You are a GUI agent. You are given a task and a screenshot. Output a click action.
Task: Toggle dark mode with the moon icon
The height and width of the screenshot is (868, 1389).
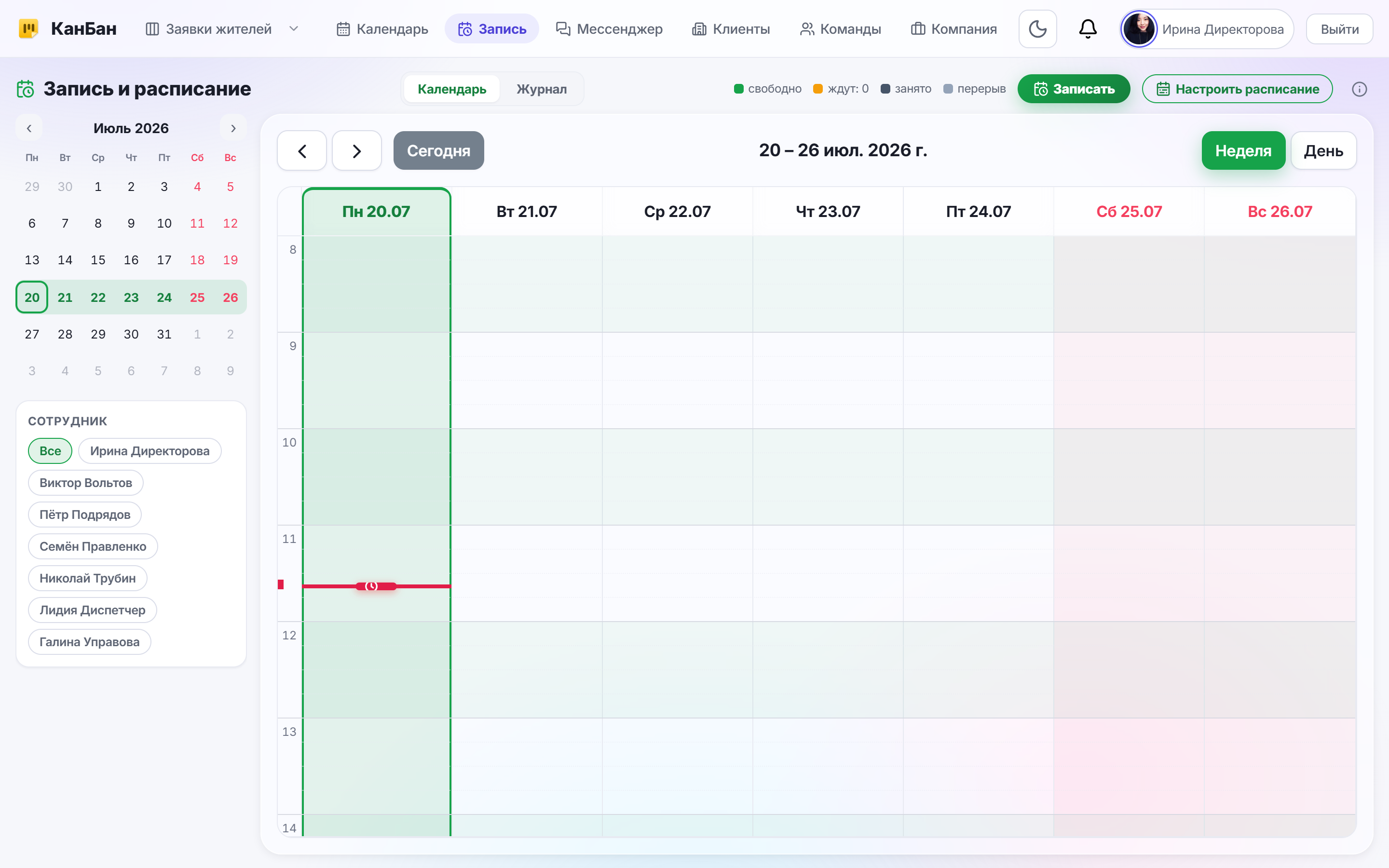(x=1037, y=29)
